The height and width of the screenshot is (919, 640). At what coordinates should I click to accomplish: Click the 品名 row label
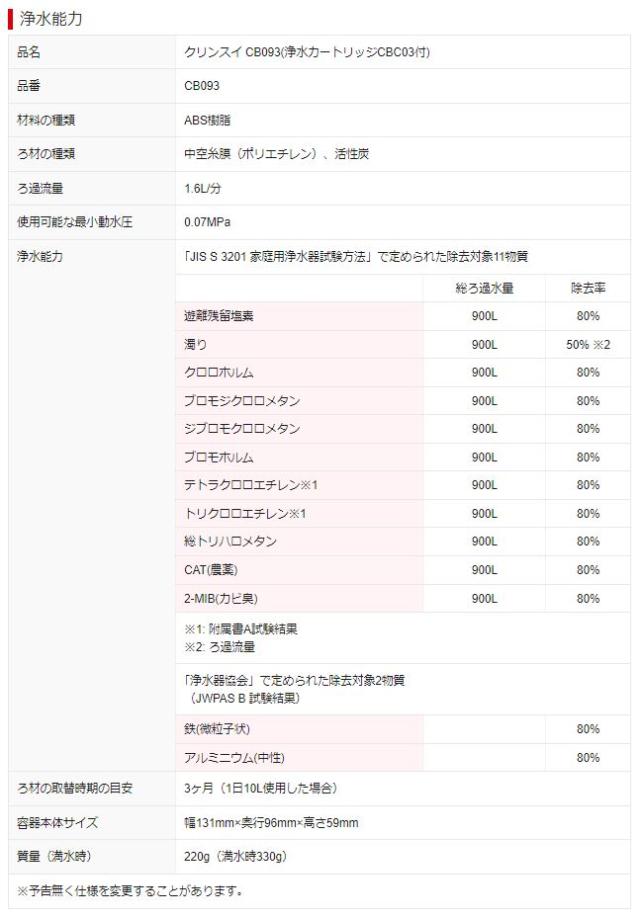click(x=29, y=52)
